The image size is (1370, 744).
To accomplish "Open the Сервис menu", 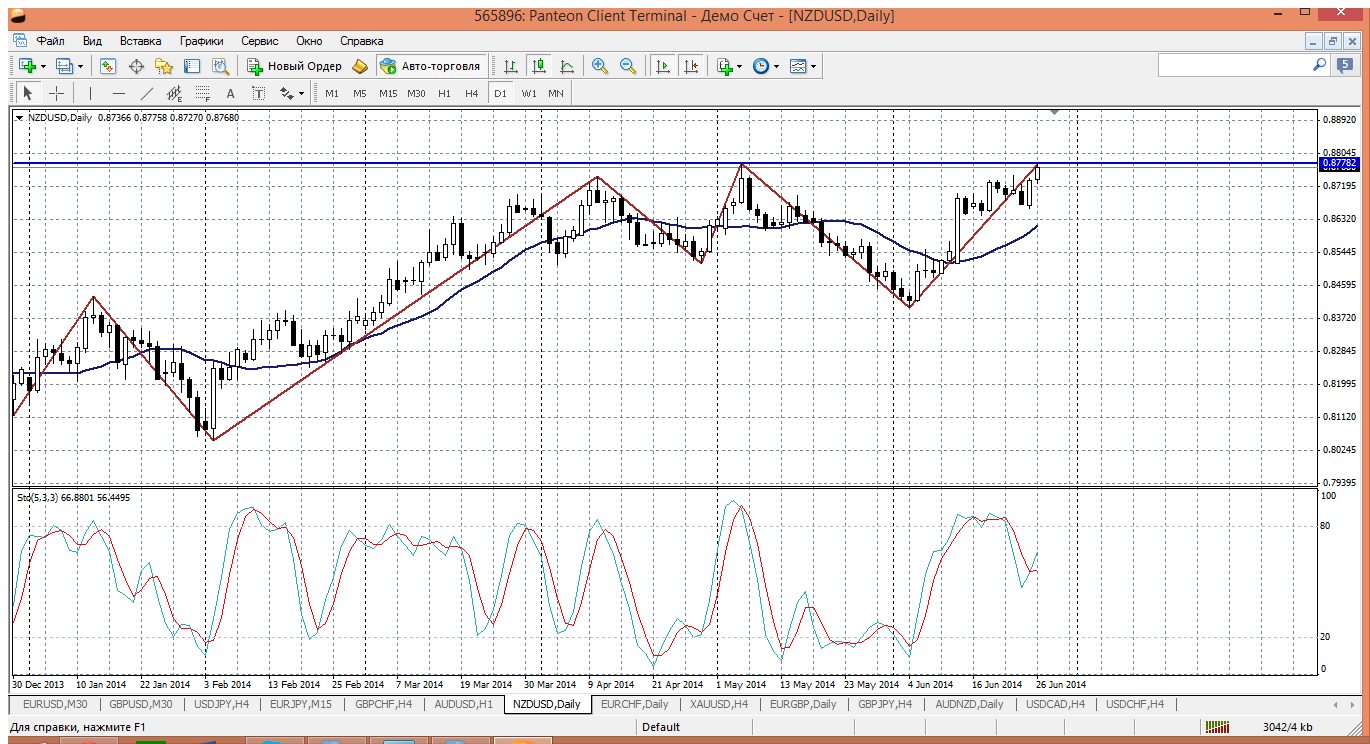I will [259, 41].
